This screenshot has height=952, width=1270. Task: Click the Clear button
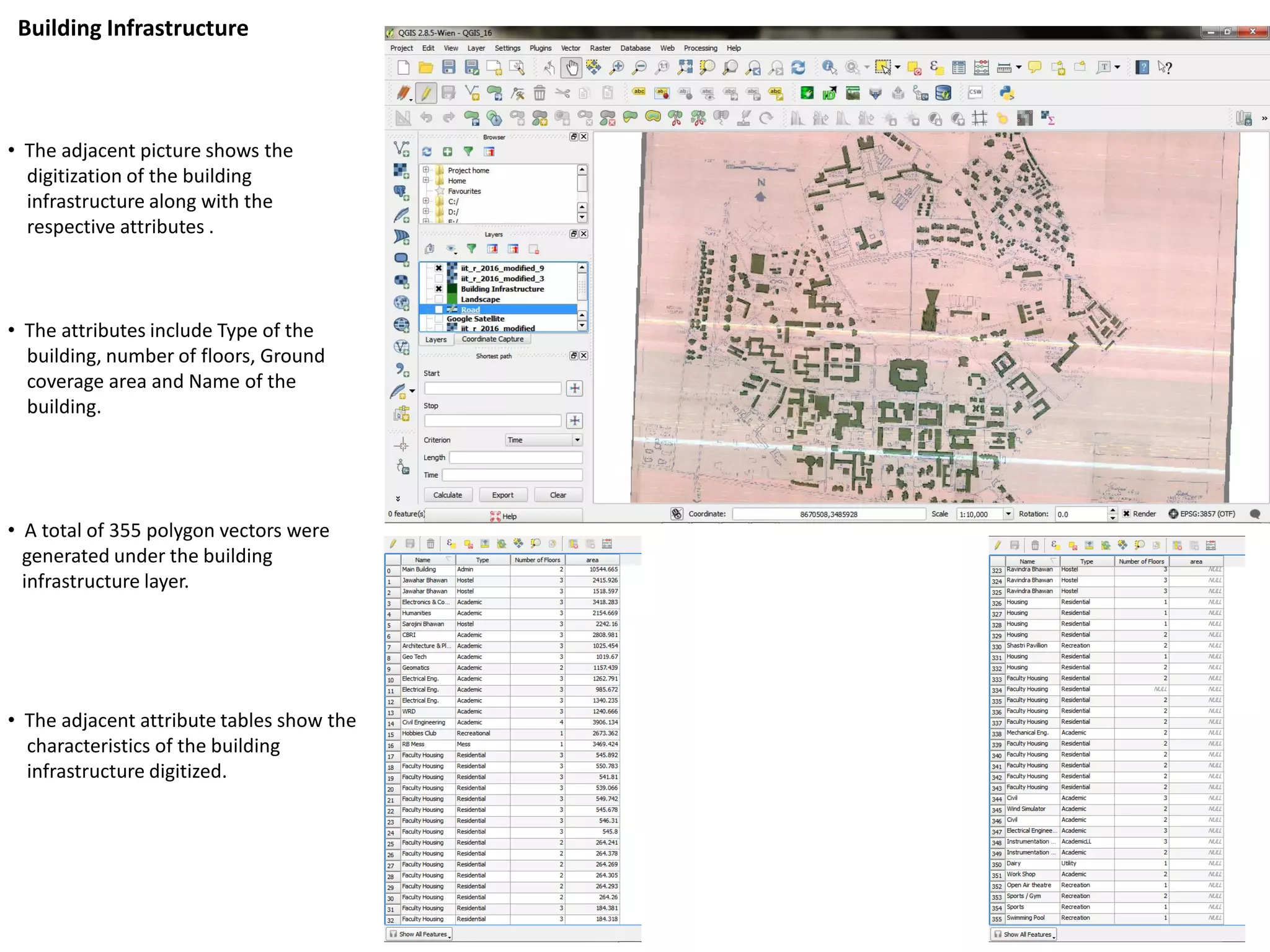558,495
